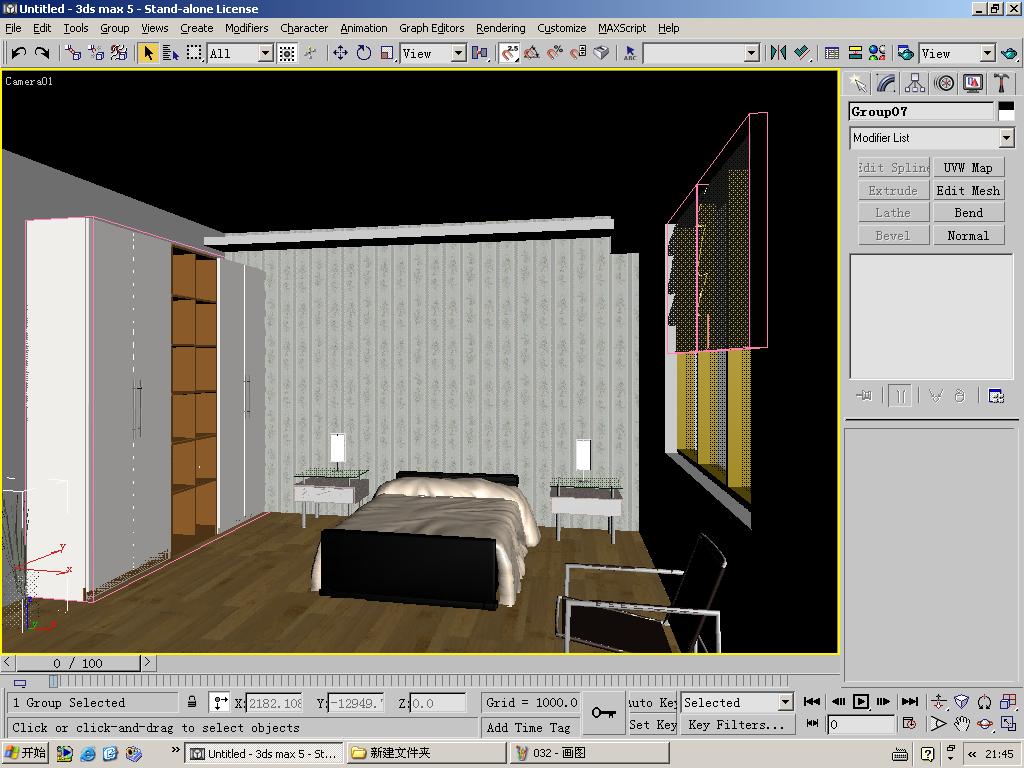The width and height of the screenshot is (1024, 768).
Task: Click the Play Animation button
Action: (x=861, y=702)
